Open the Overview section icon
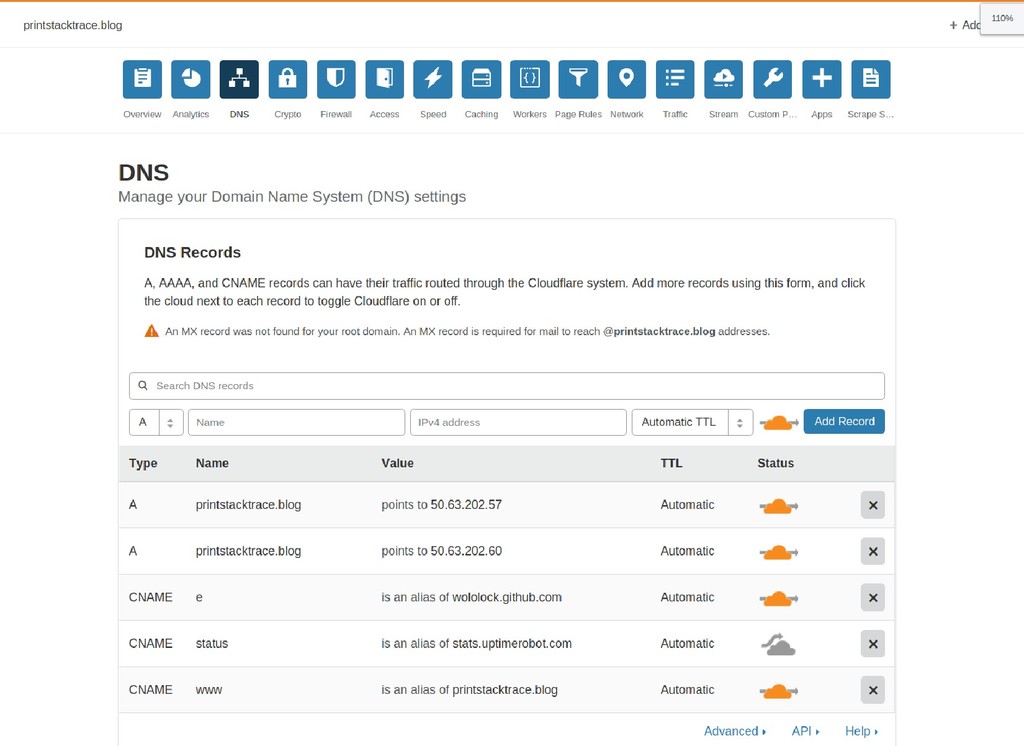The width and height of the screenshot is (1024, 746). click(x=142, y=79)
